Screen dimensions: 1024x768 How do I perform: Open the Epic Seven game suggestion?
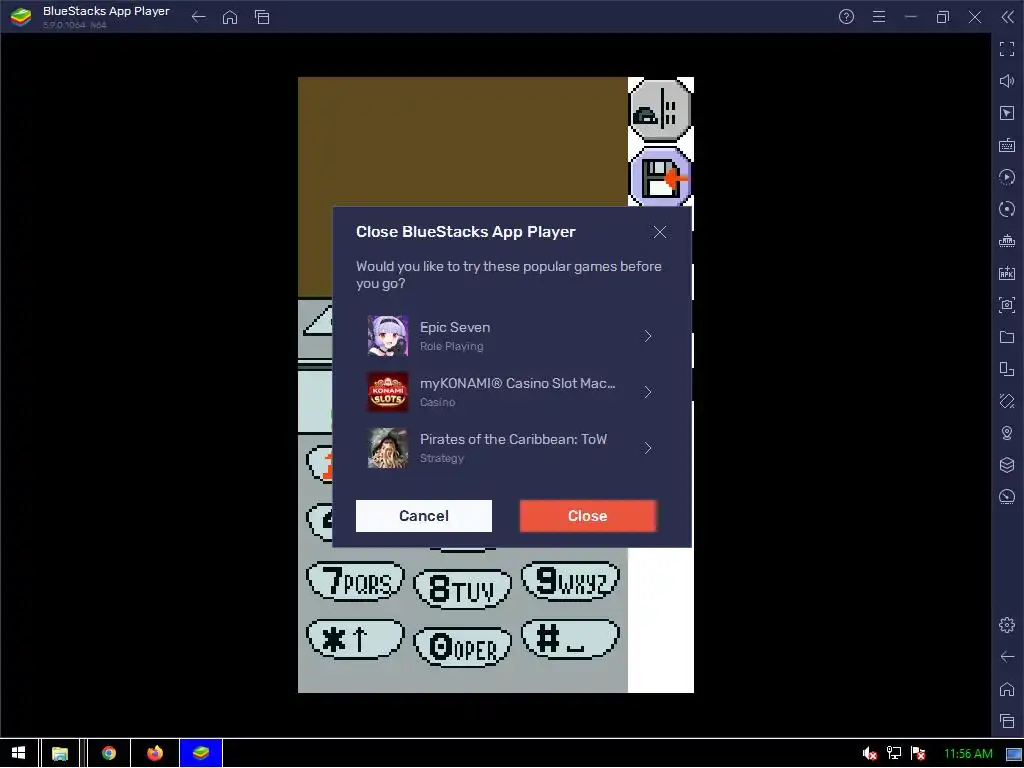coord(512,336)
